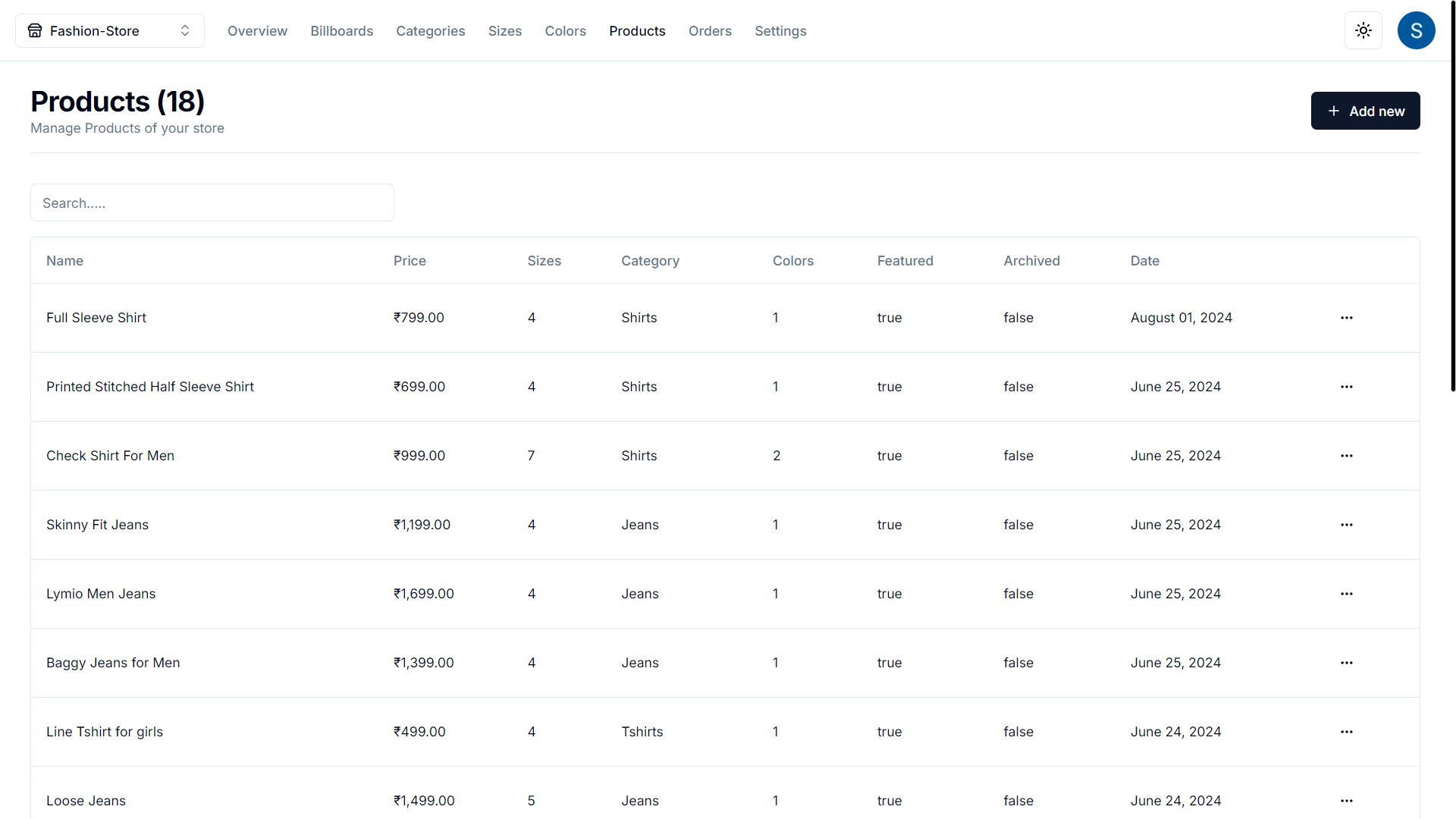Click the Sizes tab in navigation
This screenshot has height=819, width=1456.
tap(505, 31)
